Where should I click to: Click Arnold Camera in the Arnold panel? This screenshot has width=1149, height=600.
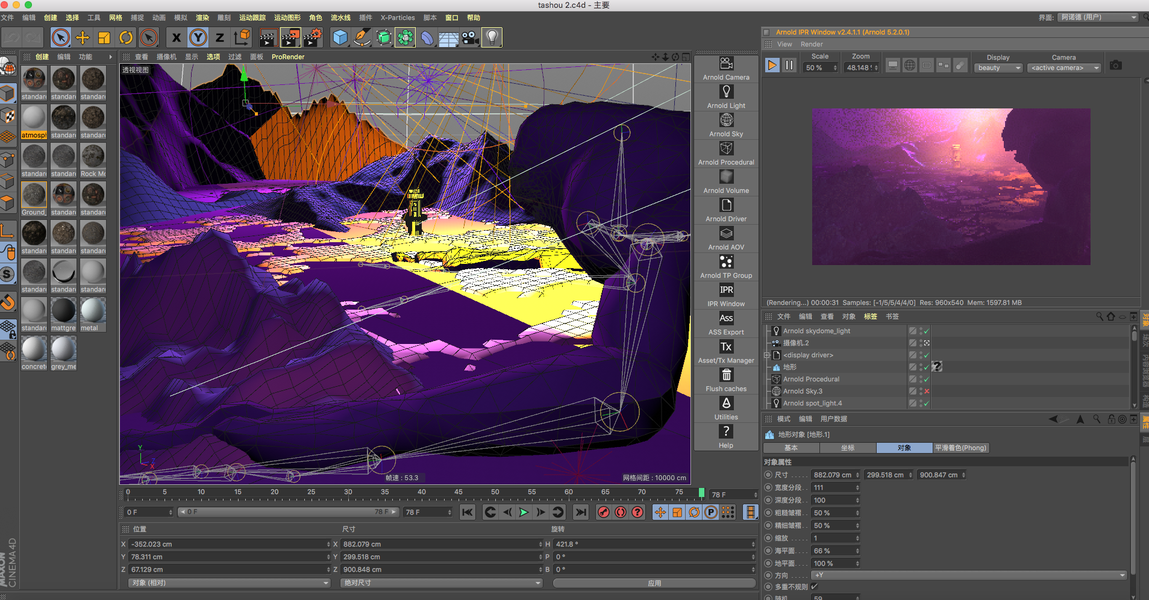[x=726, y=68]
